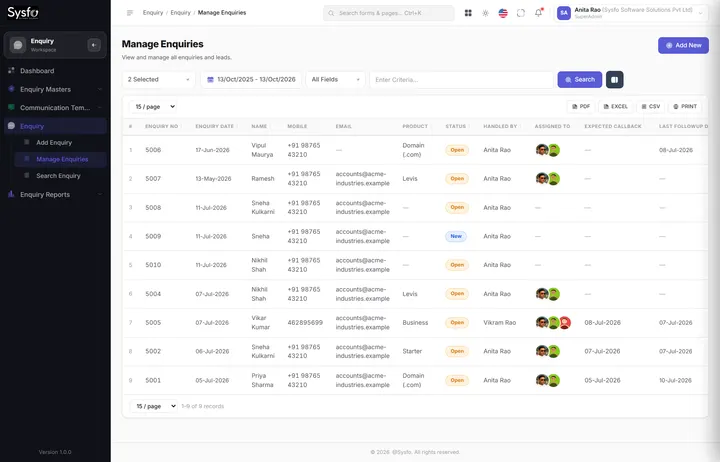Click Open status badge for 5006
The image size is (720, 462).
point(457,150)
